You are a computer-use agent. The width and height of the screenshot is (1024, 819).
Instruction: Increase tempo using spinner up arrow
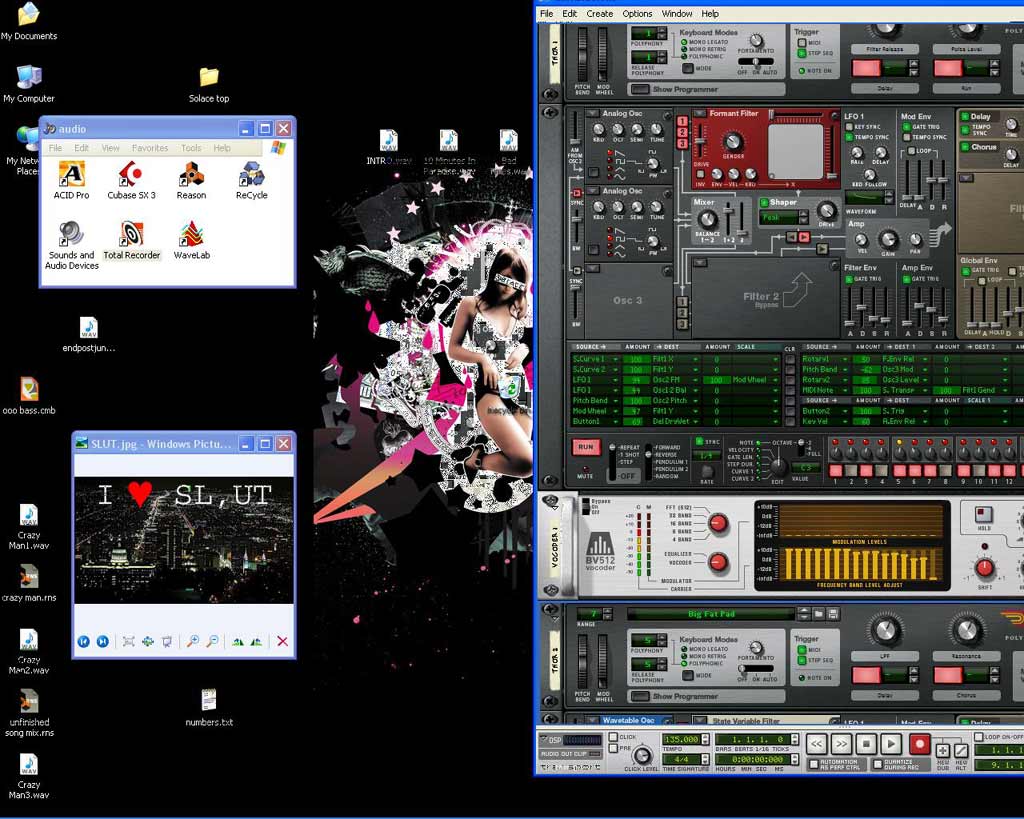(705, 736)
